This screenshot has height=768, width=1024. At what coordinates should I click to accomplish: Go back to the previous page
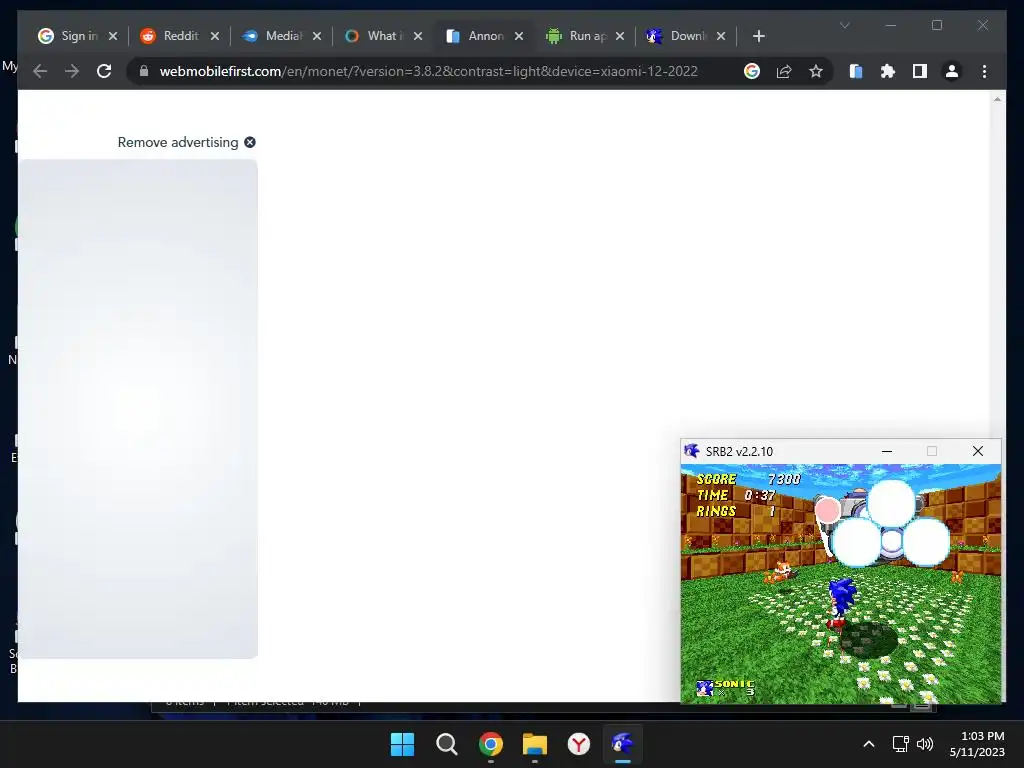(40, 71)
